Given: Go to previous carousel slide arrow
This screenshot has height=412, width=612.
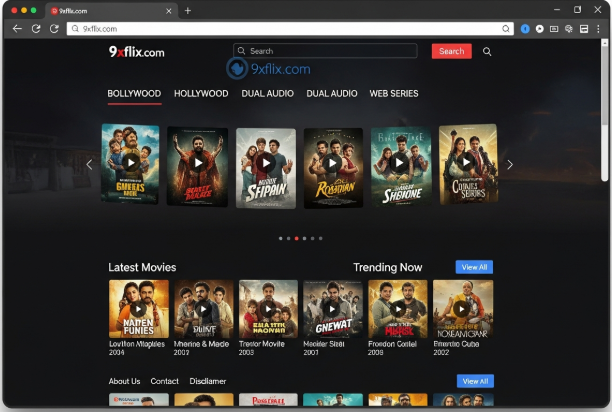Looking at the screenshot, I should pyautogui.click(x=89, y=165).
